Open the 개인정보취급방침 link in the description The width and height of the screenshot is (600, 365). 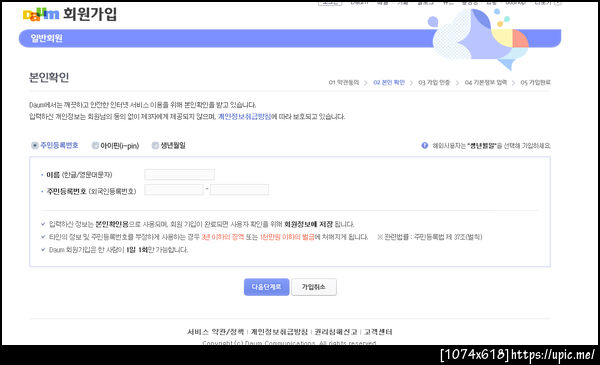[x=245, y=116]
